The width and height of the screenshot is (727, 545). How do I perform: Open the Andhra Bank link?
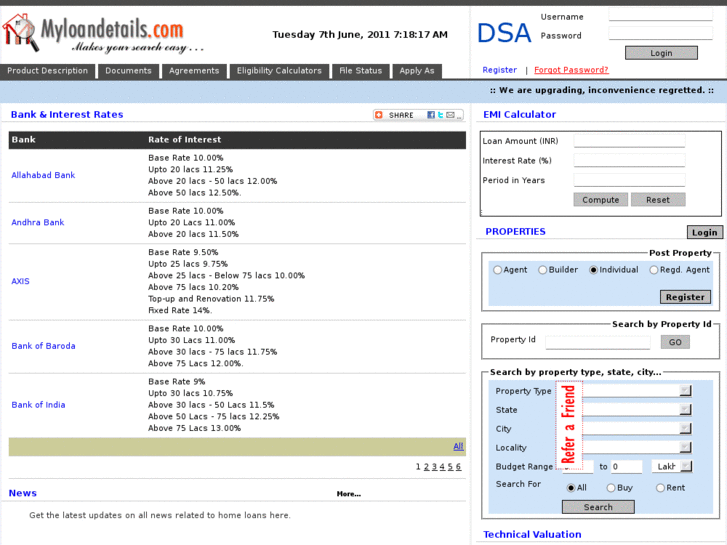tap(38, 223)
